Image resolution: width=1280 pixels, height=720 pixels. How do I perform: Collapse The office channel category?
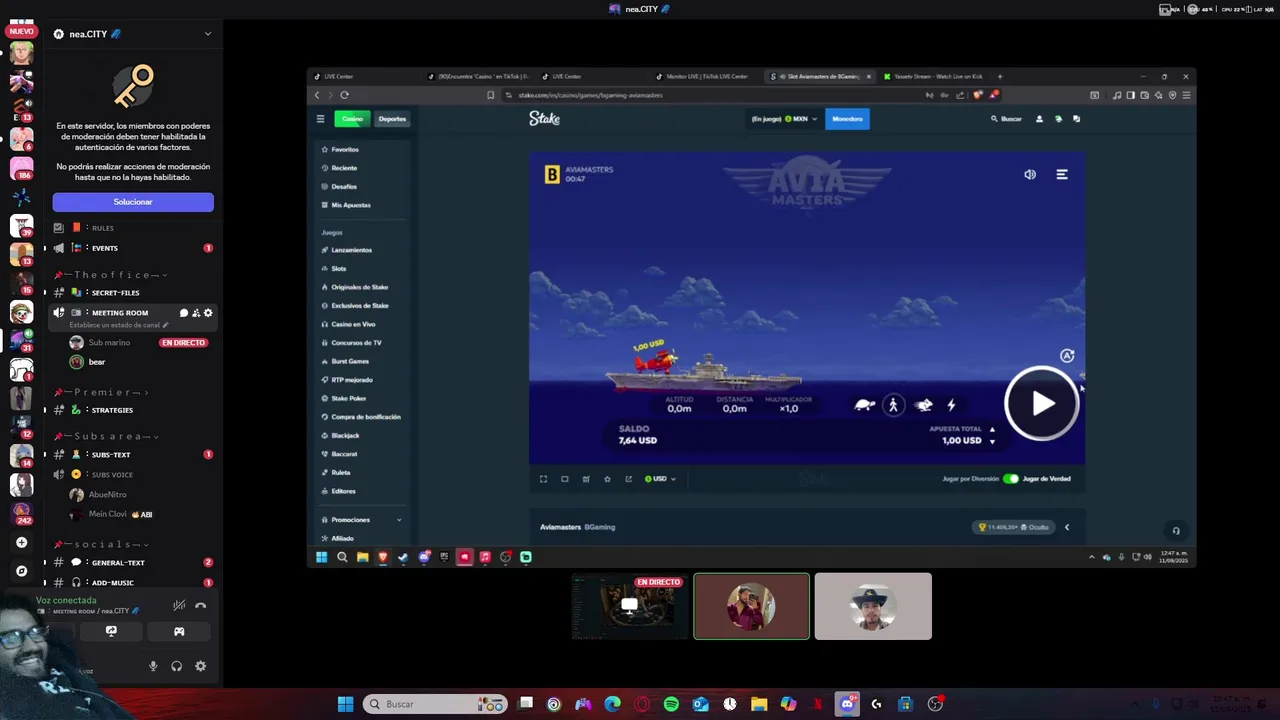point(110,275)
